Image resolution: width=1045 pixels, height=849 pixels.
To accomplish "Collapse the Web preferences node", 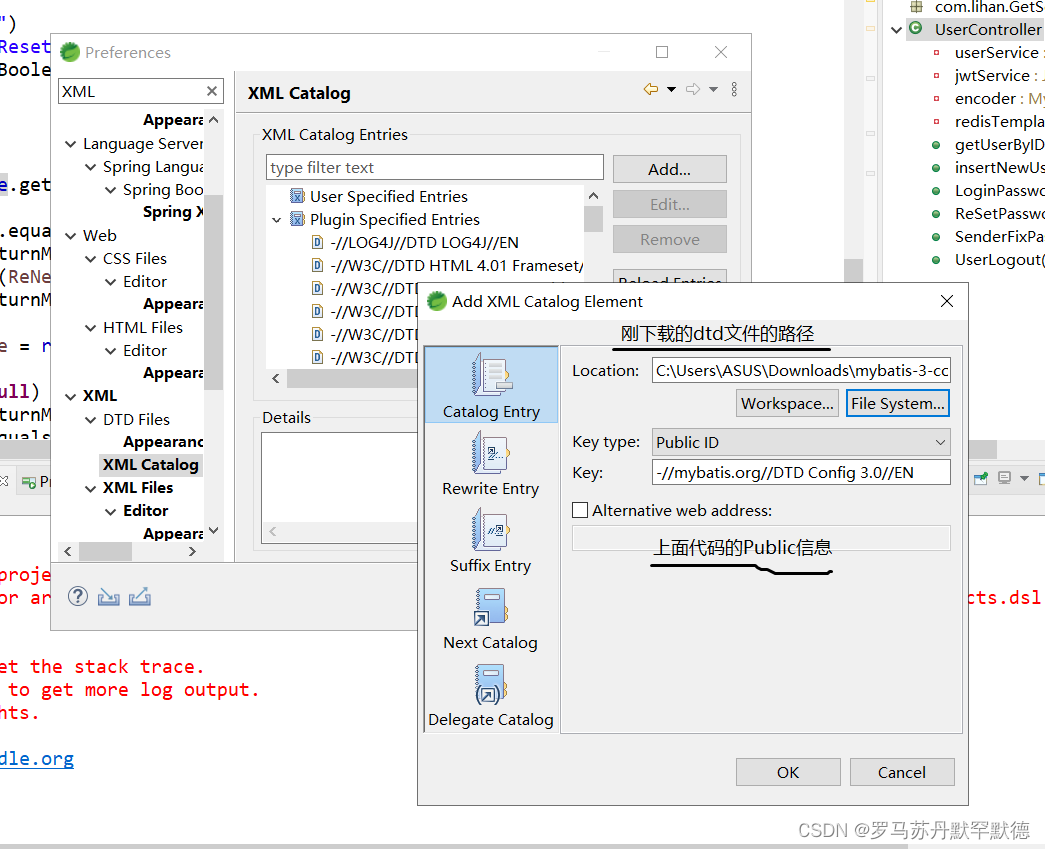I will (71, 236).
